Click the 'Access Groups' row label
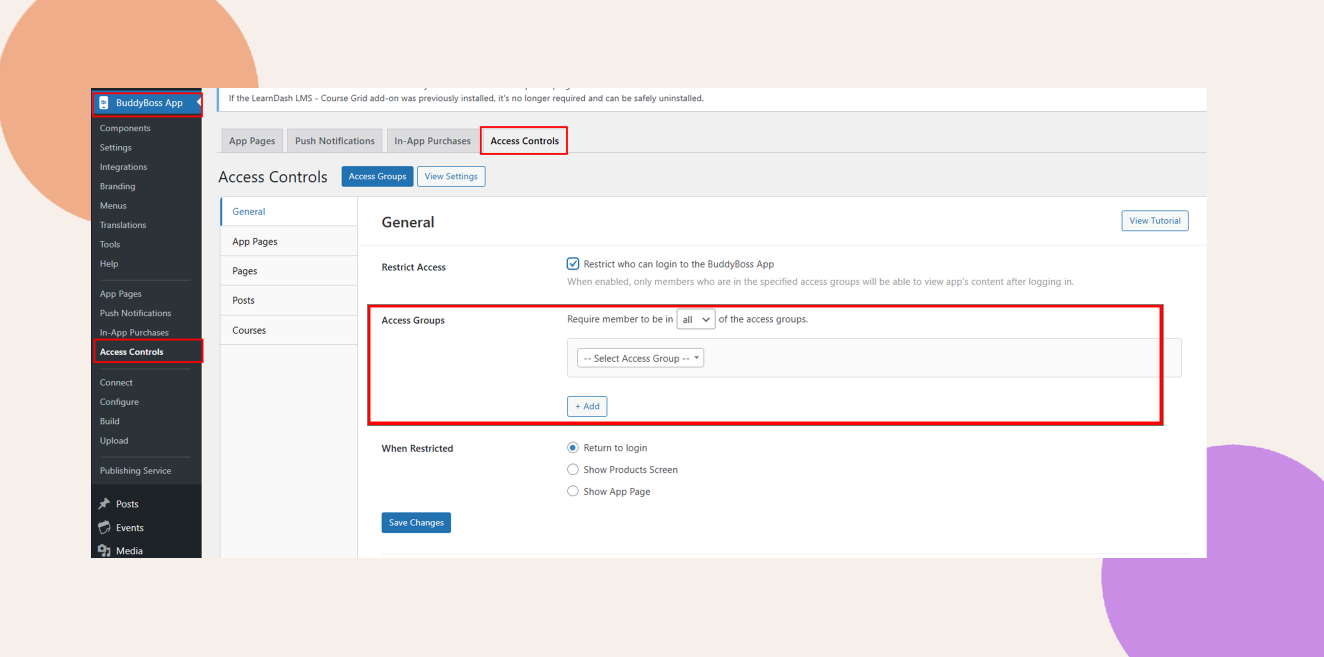 tap(413, 320)
